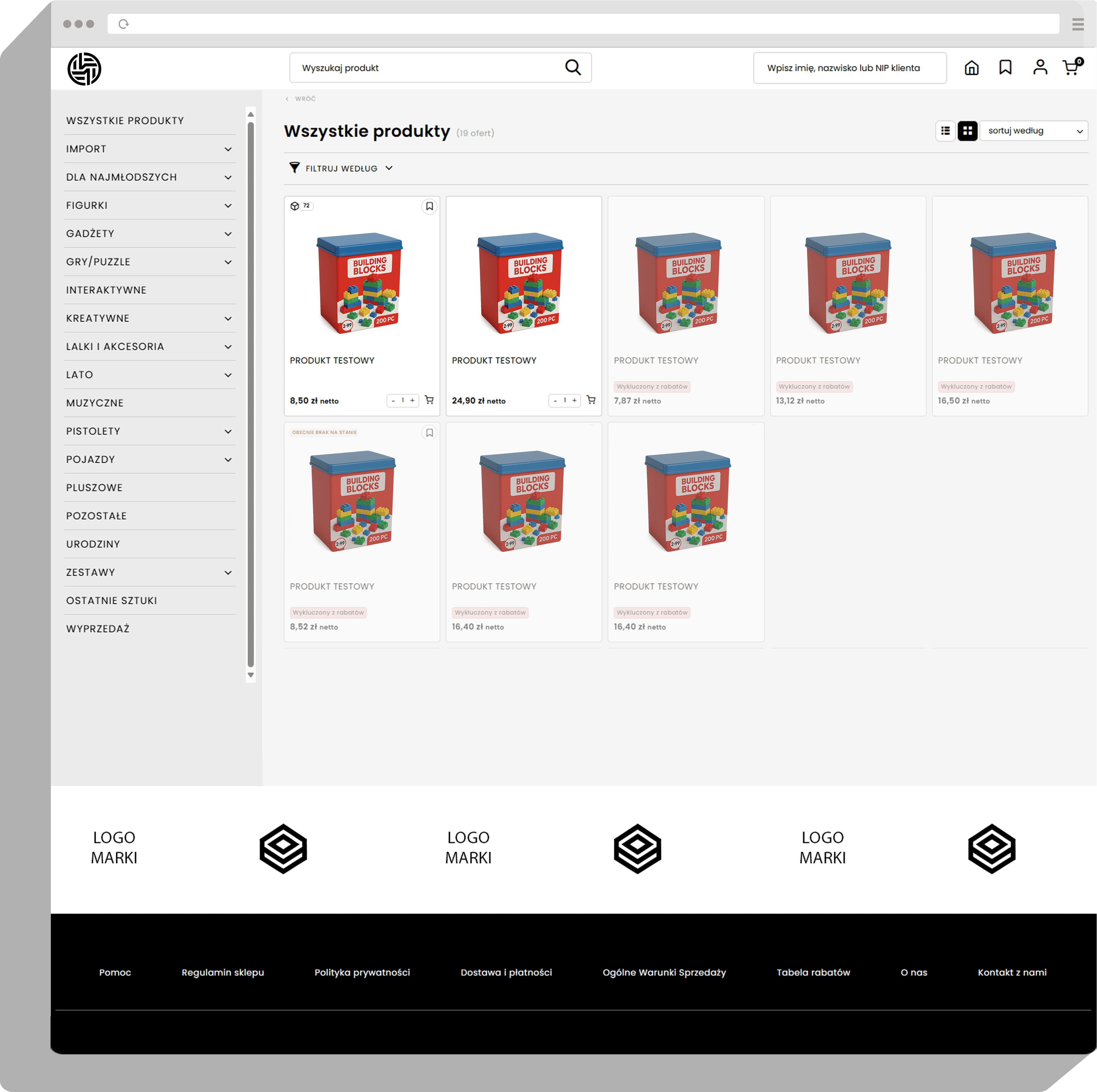Add 8,50 zł product to cart
Screen dimensions: 1097x1092
[429, 400]
